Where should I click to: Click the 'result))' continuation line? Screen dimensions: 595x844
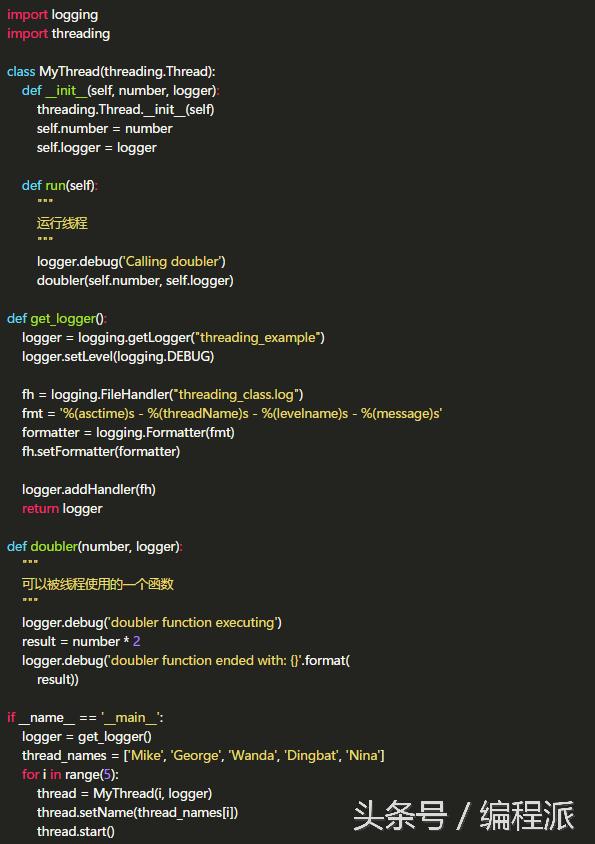[x=58, y=679]
